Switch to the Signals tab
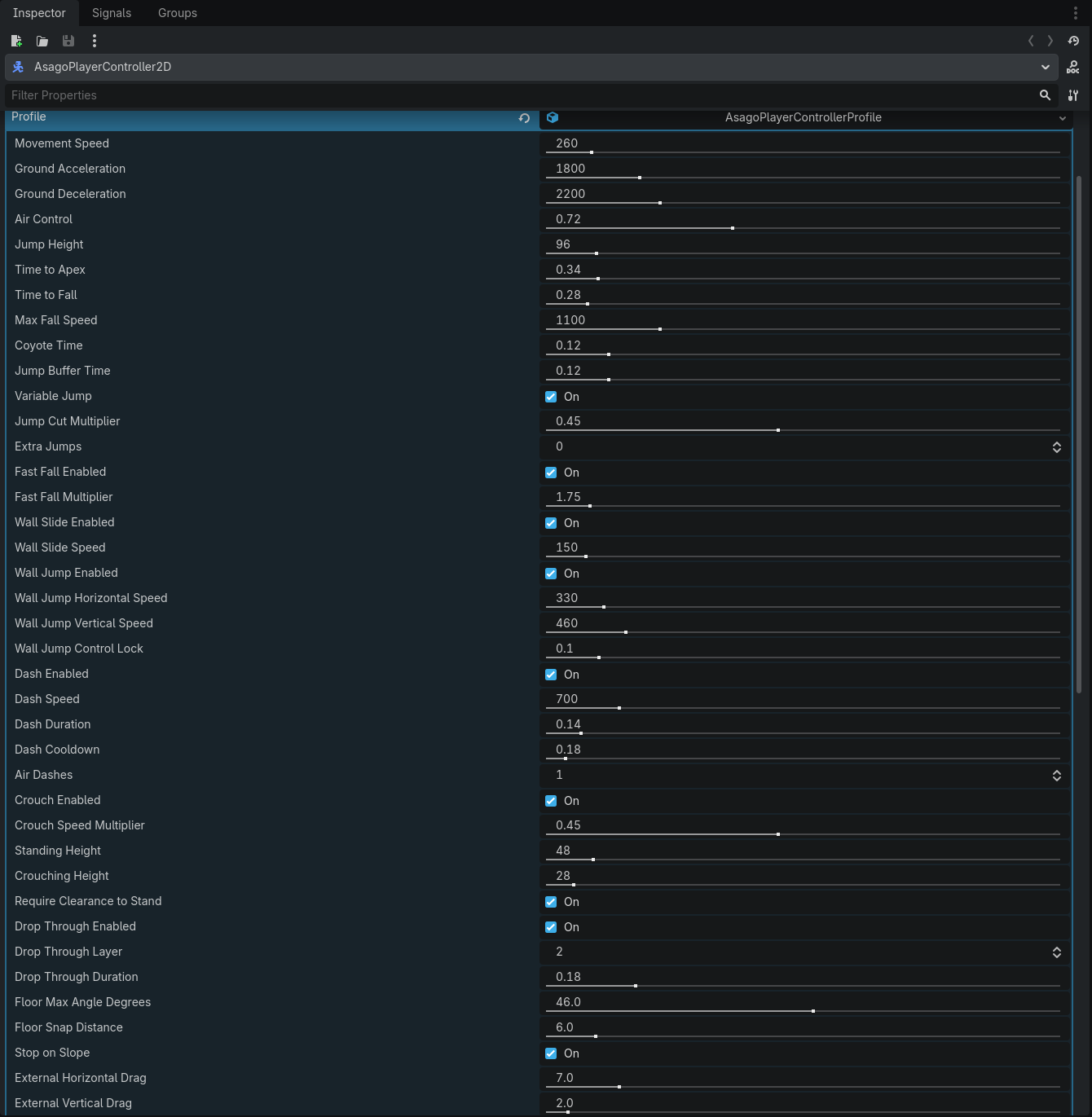This screenshot has height=1117, width=1092. [x=112, y=13]
